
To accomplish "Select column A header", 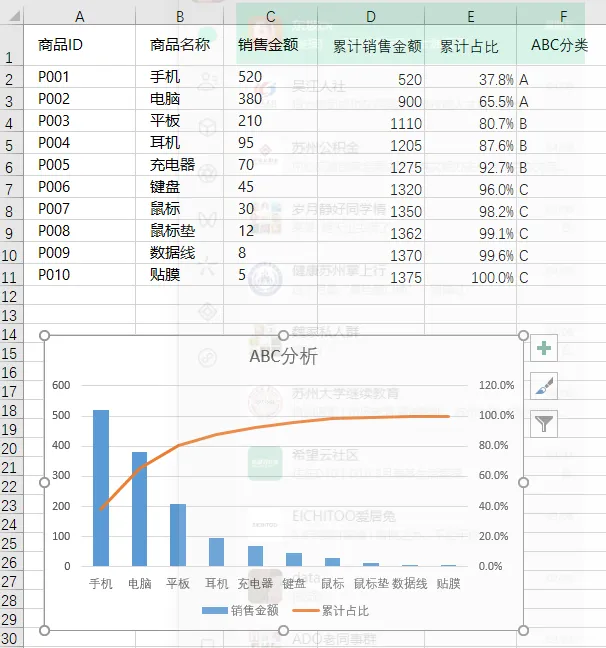I will [x=79, y=16].
